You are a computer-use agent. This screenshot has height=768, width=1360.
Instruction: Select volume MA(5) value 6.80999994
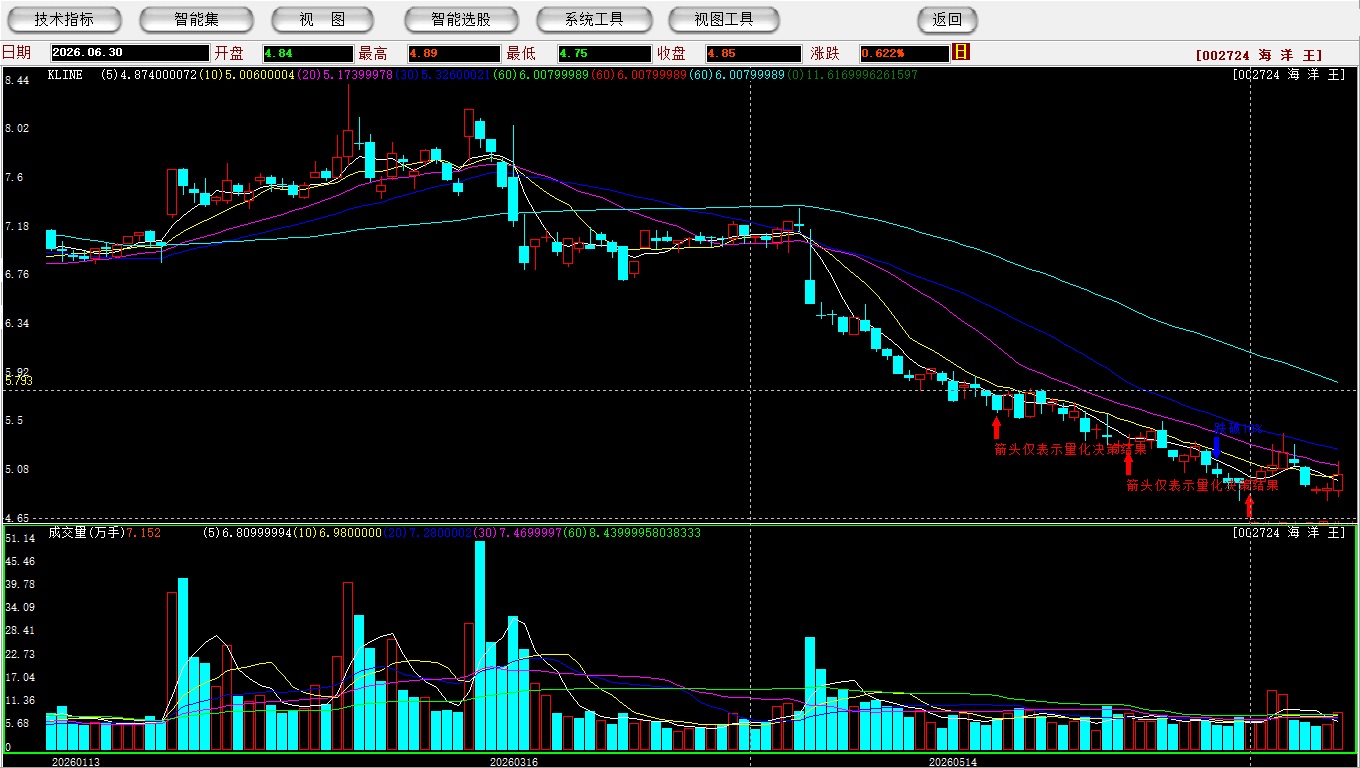[x=256, y=533]
